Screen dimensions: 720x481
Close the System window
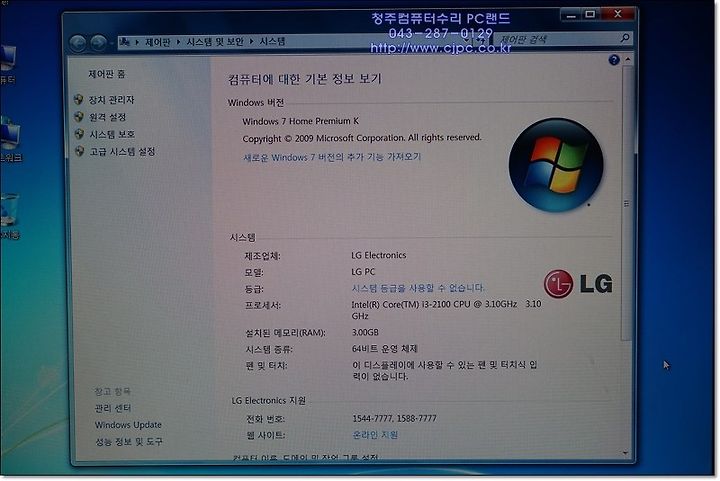tap(618, 14)
